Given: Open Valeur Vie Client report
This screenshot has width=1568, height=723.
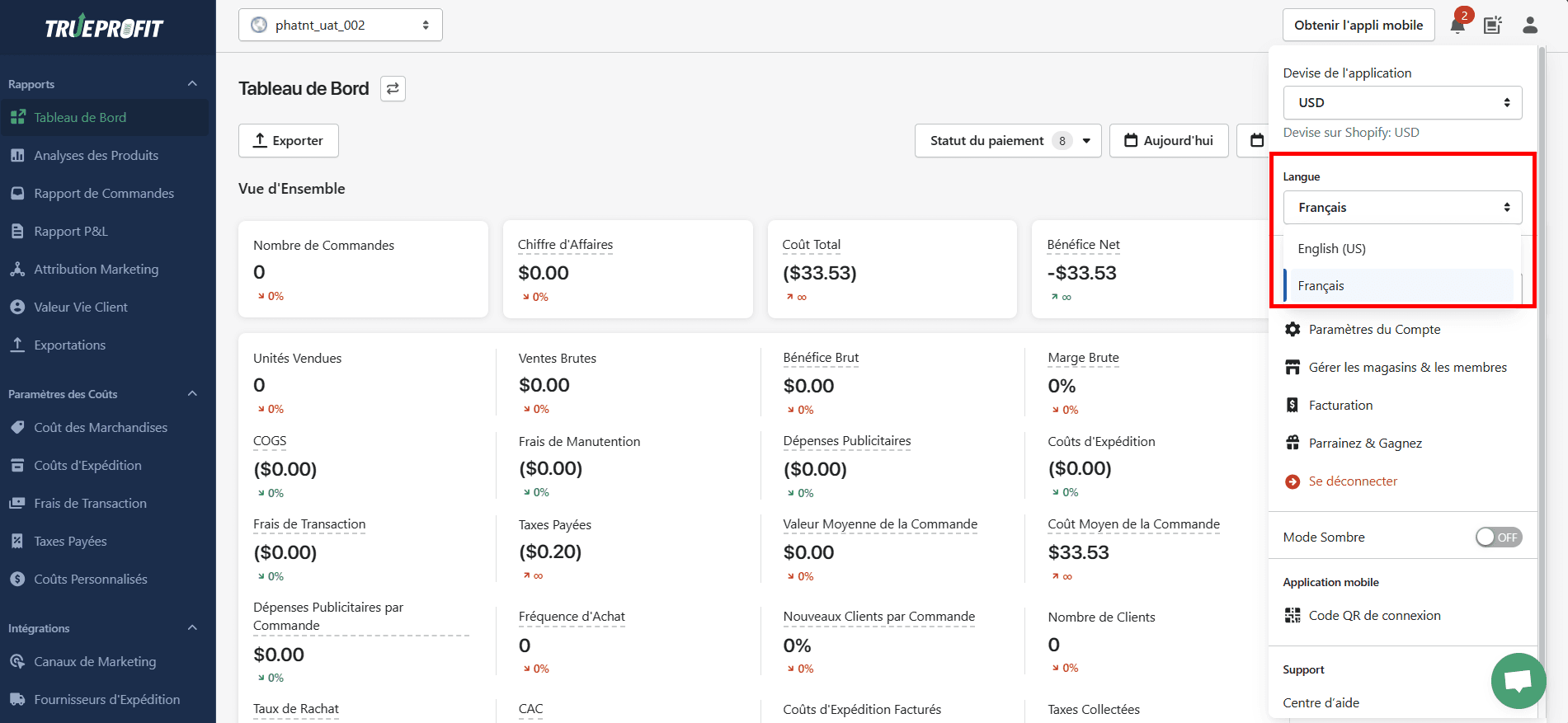Looking at the screenshot, I should click(x=81, y=307).
